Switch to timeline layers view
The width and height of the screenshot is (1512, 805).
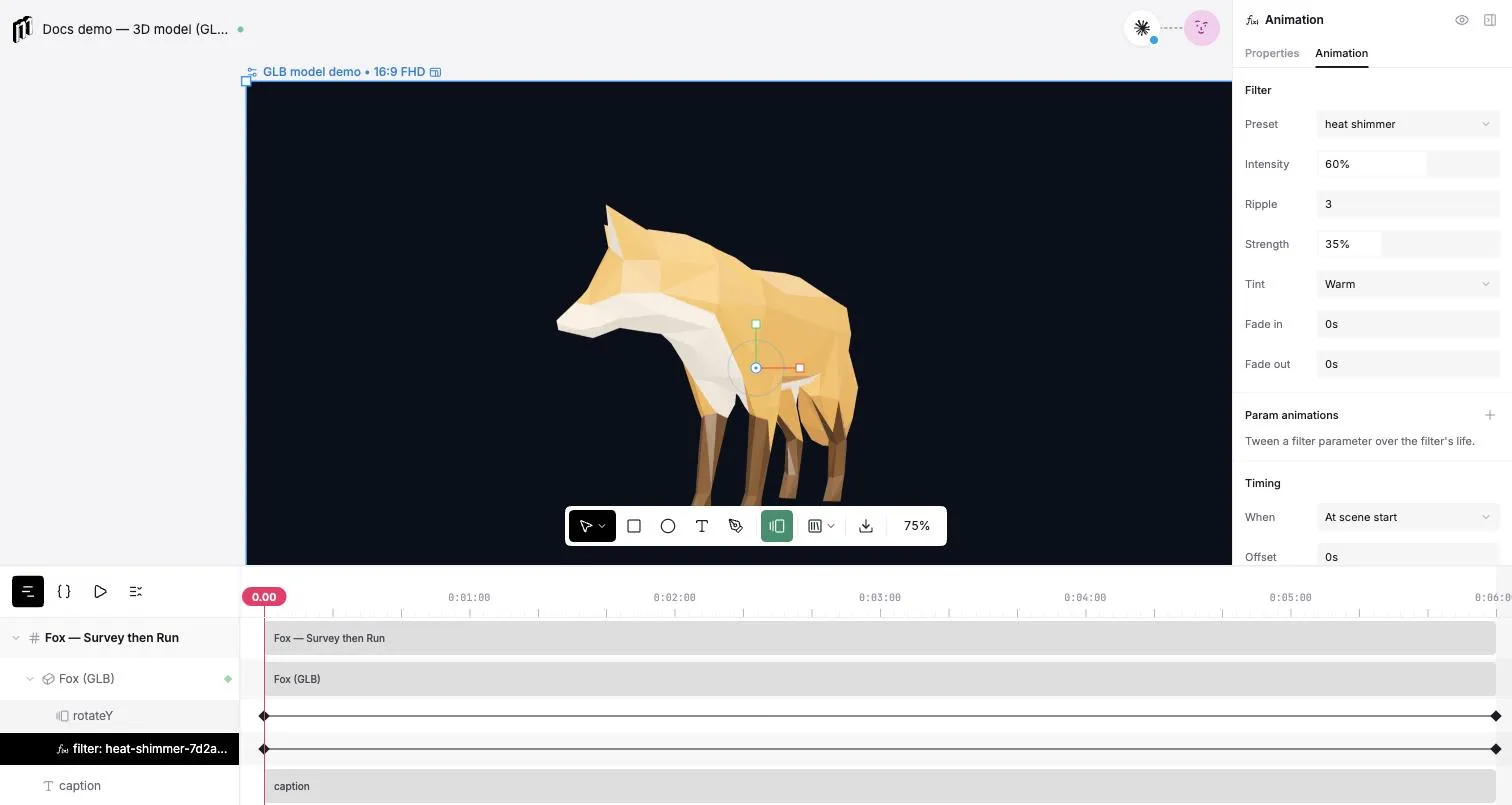coord(28,591)
